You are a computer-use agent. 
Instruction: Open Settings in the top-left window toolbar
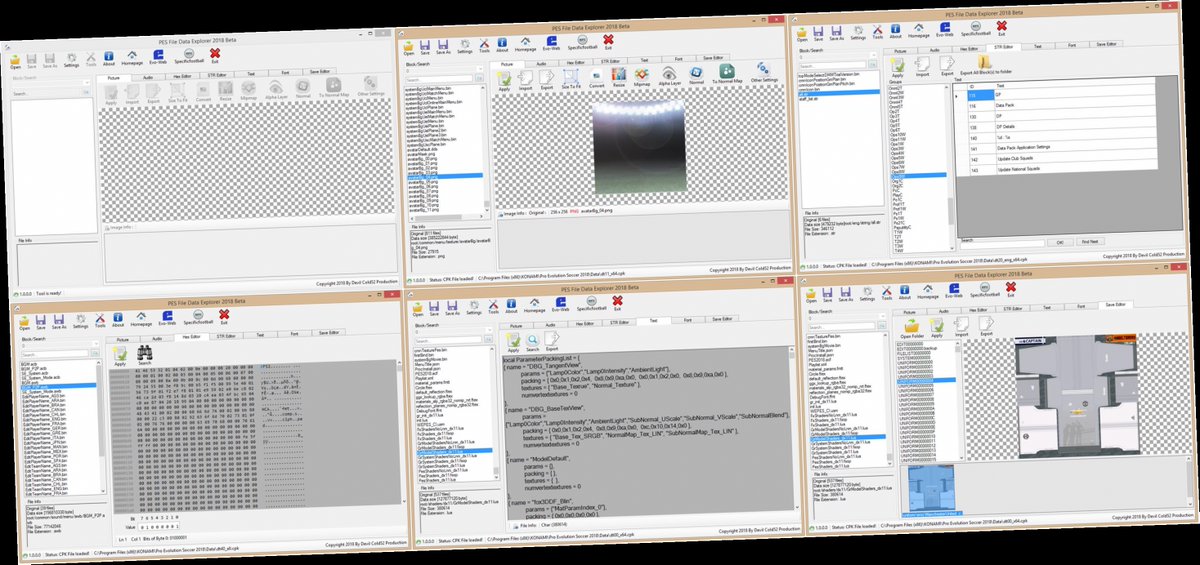click(71, 61)
